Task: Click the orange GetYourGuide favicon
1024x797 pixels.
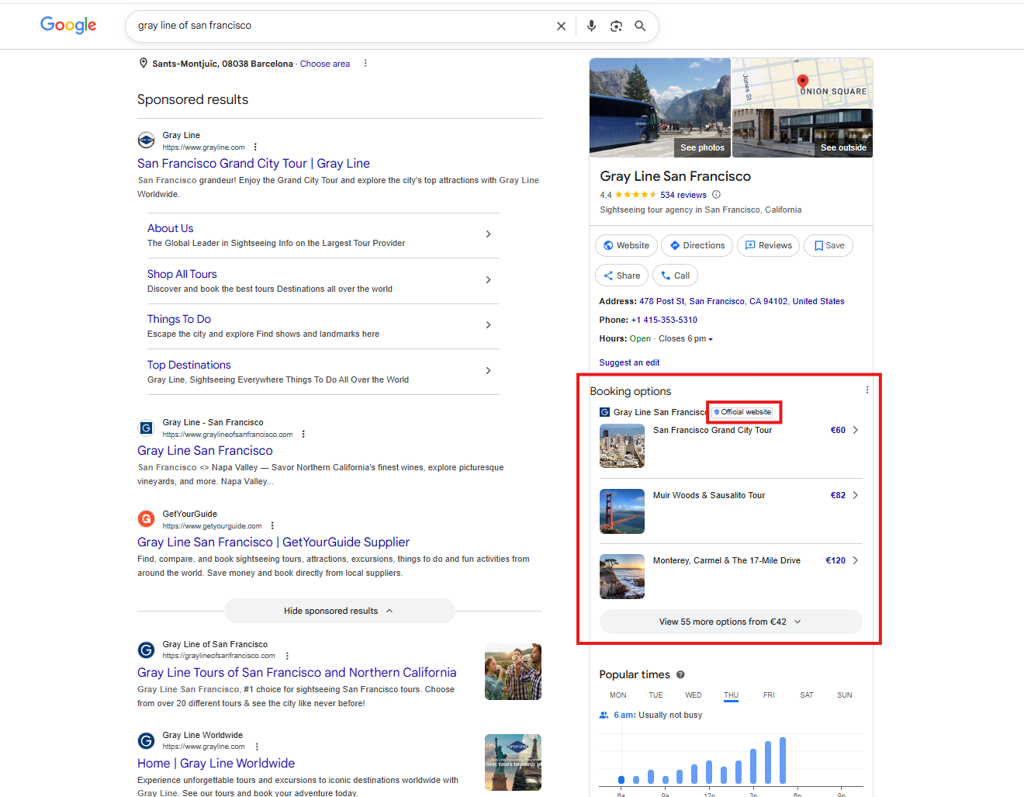Action: [146, 519]
